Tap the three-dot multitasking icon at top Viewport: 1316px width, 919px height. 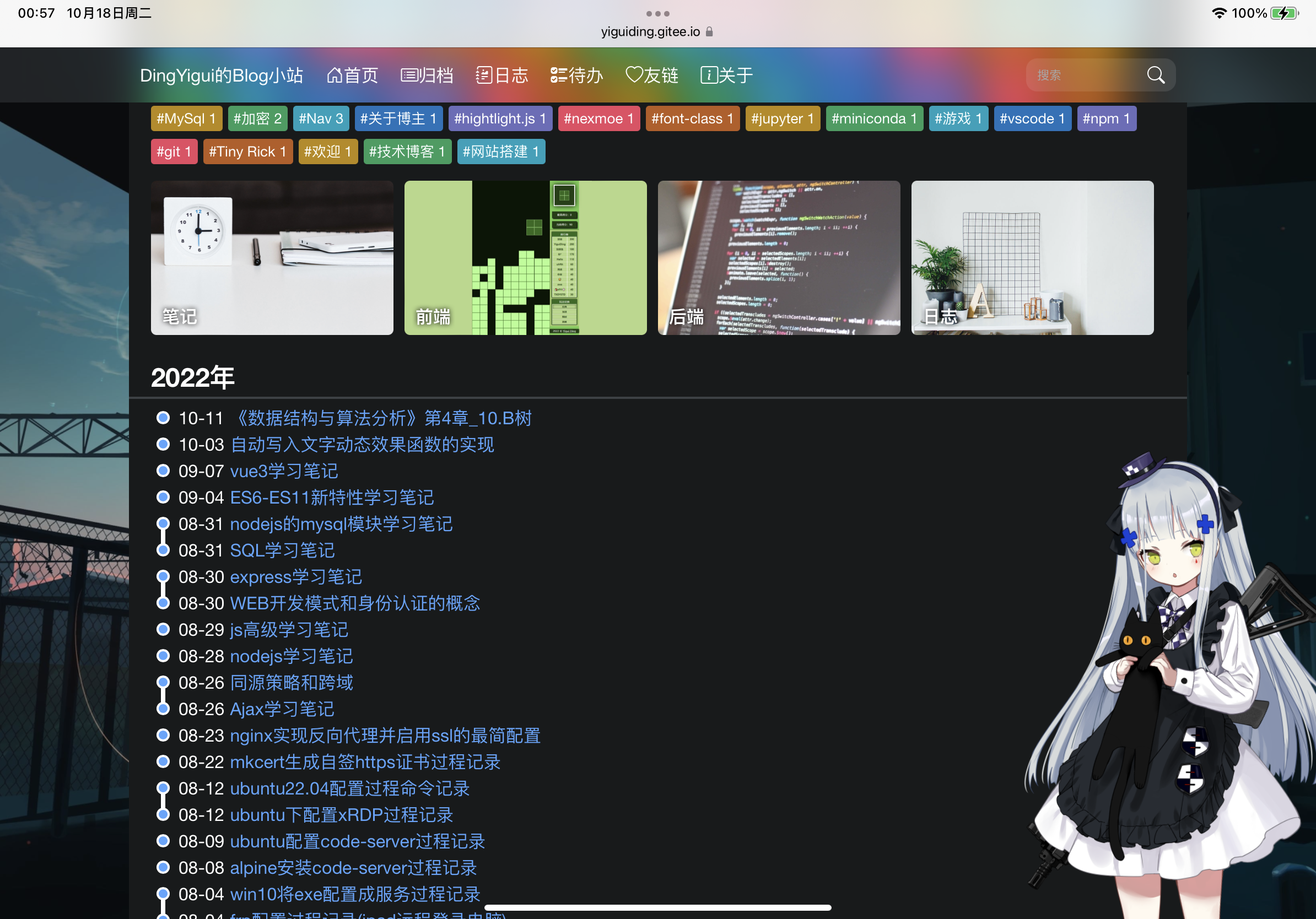[x=657, y=13]
